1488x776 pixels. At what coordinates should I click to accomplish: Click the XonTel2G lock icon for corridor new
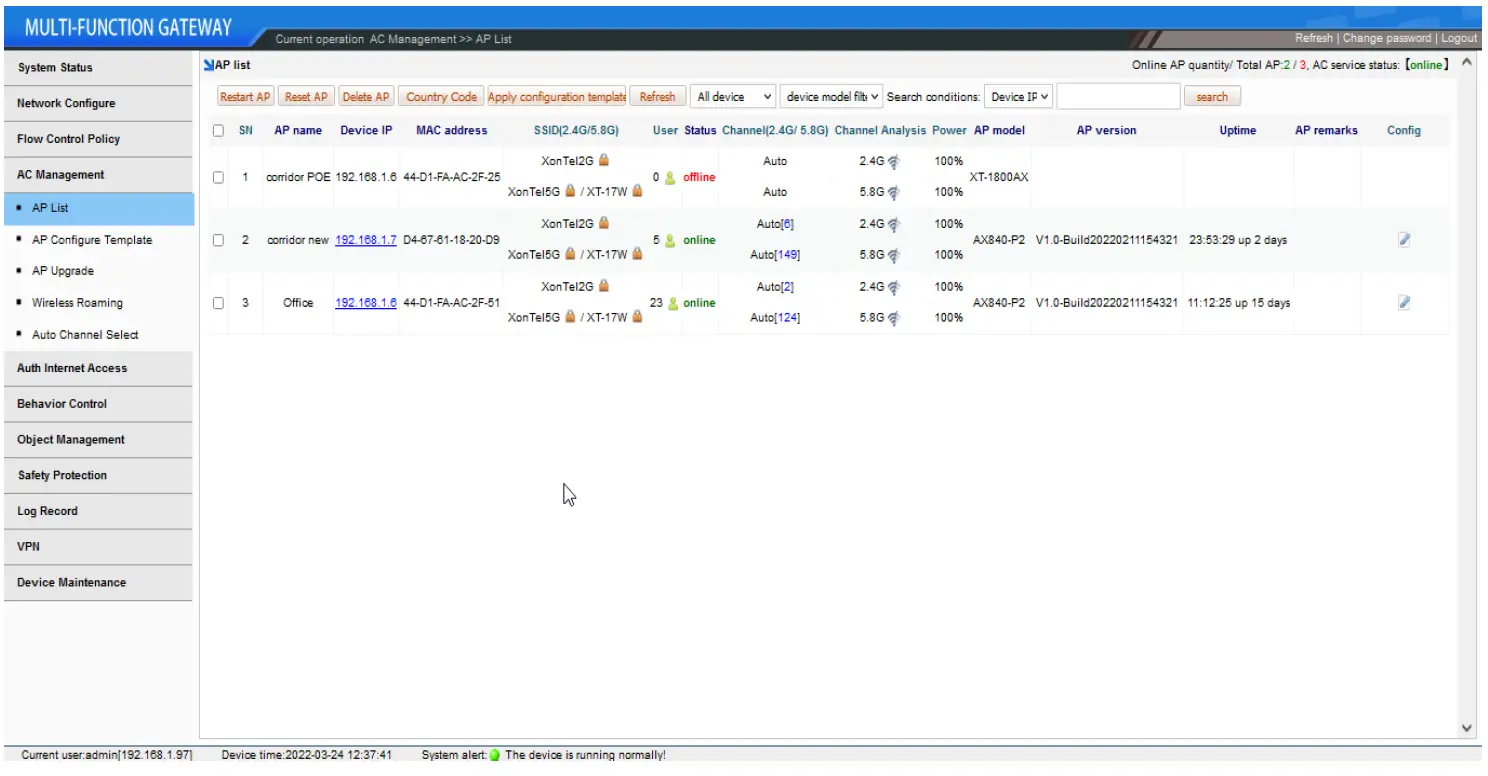604,223
